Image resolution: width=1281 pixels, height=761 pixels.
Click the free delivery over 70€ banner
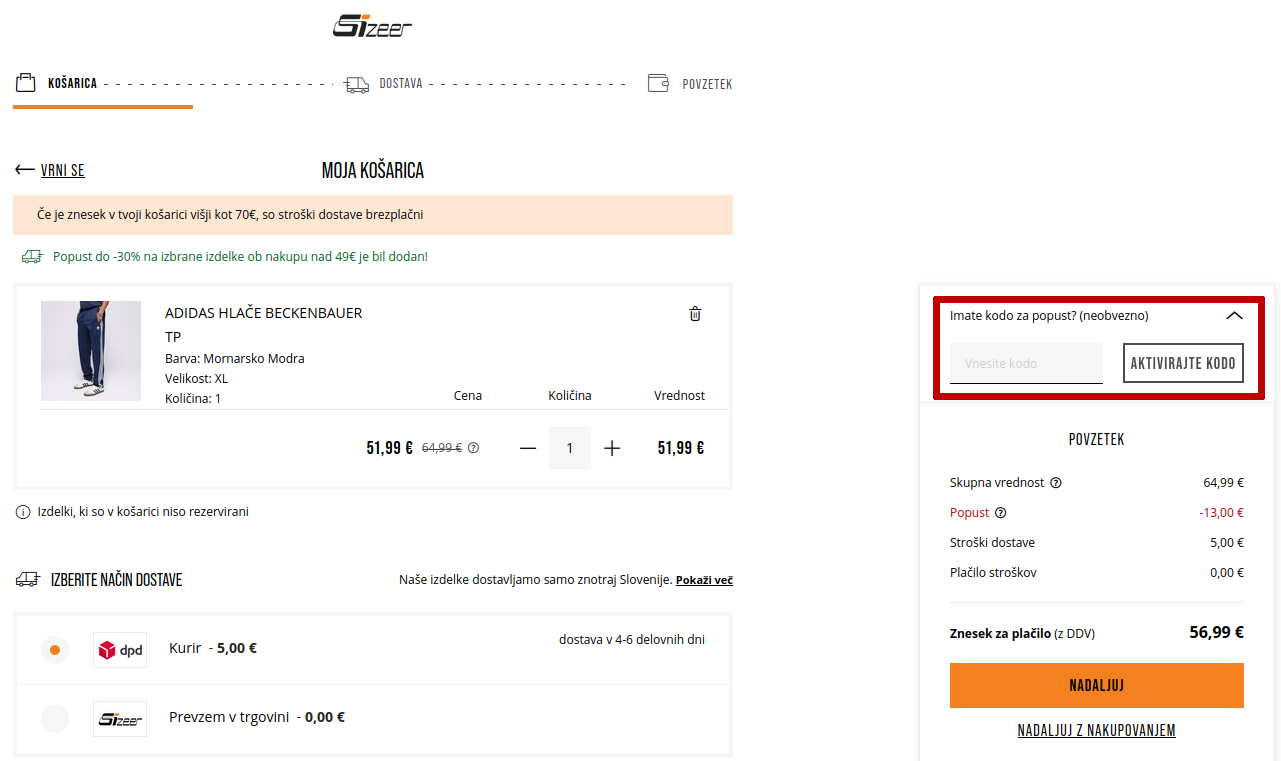click(373, 215)
